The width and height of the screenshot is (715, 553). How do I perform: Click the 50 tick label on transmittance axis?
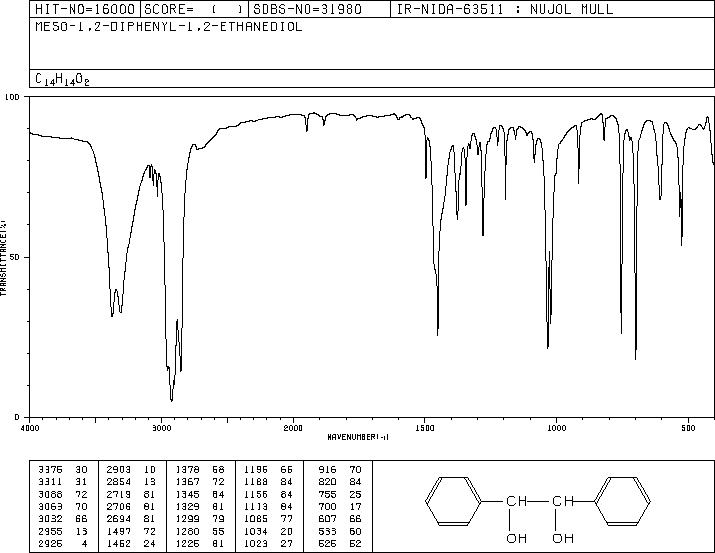point(15,257)
